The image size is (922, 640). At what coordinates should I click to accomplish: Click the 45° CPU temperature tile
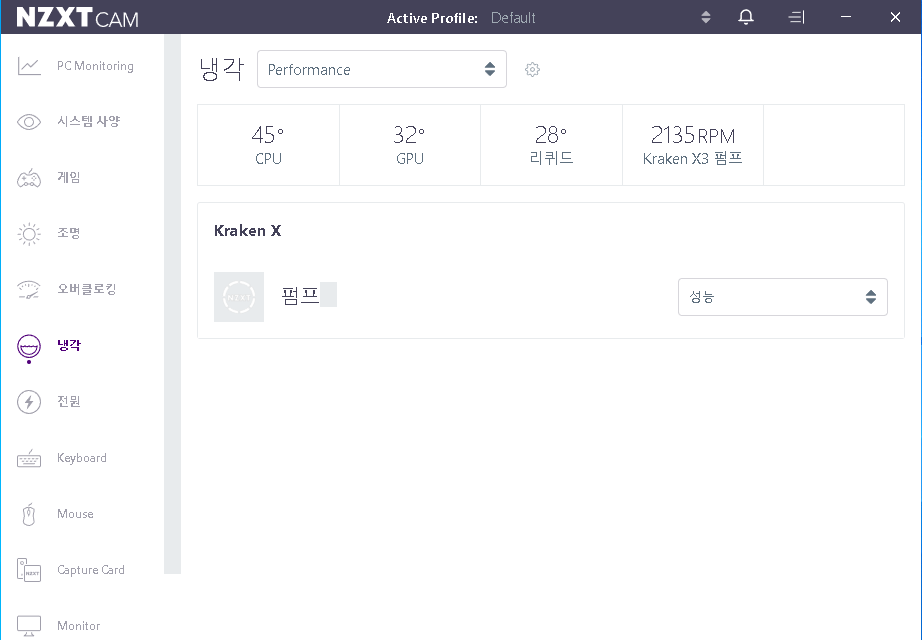[268, 145]
